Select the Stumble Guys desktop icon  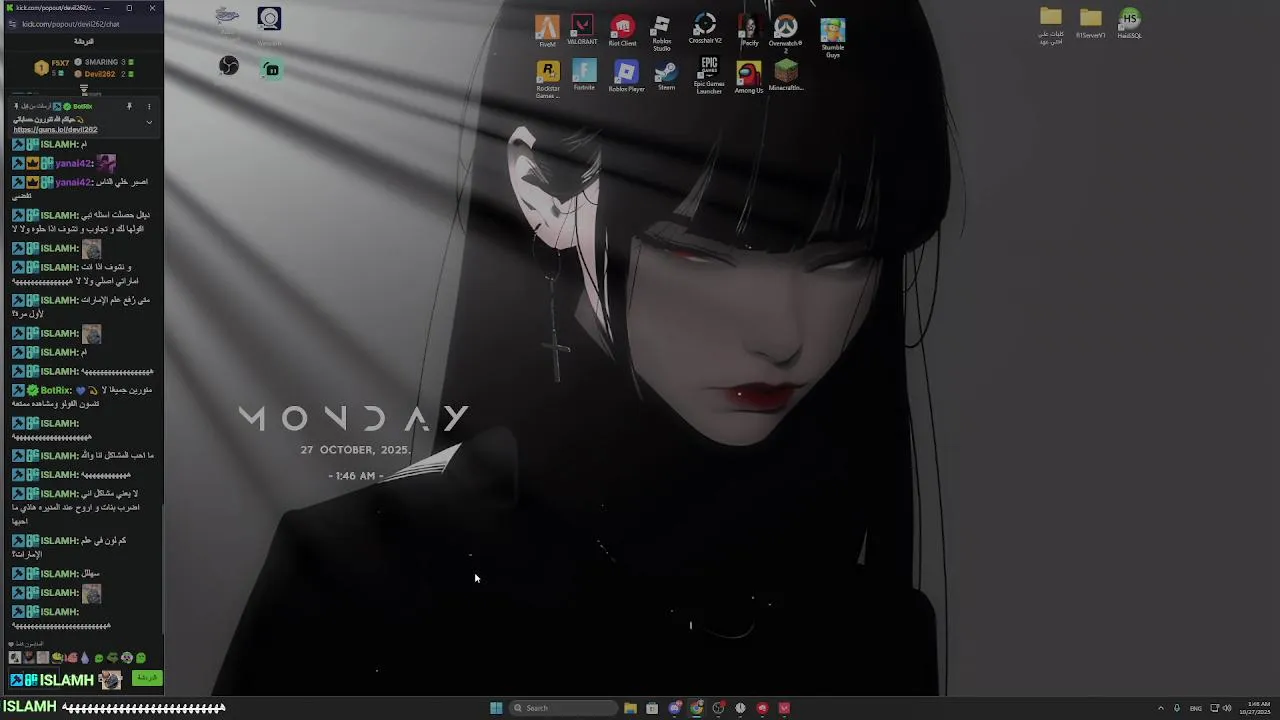[833, 38]
